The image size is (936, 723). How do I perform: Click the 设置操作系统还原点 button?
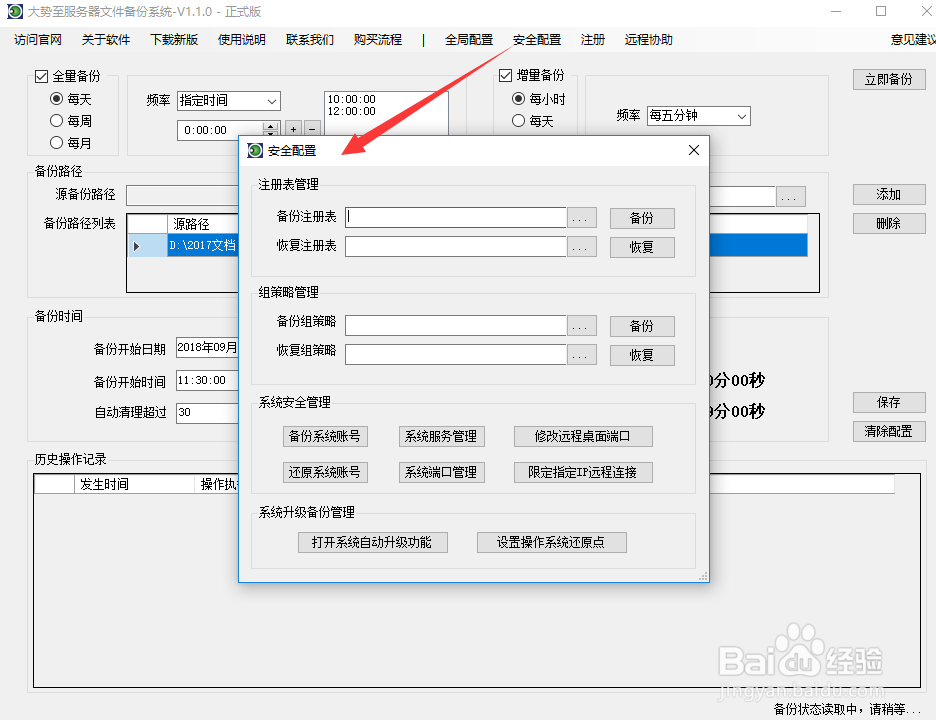click(x=552, y=542)
